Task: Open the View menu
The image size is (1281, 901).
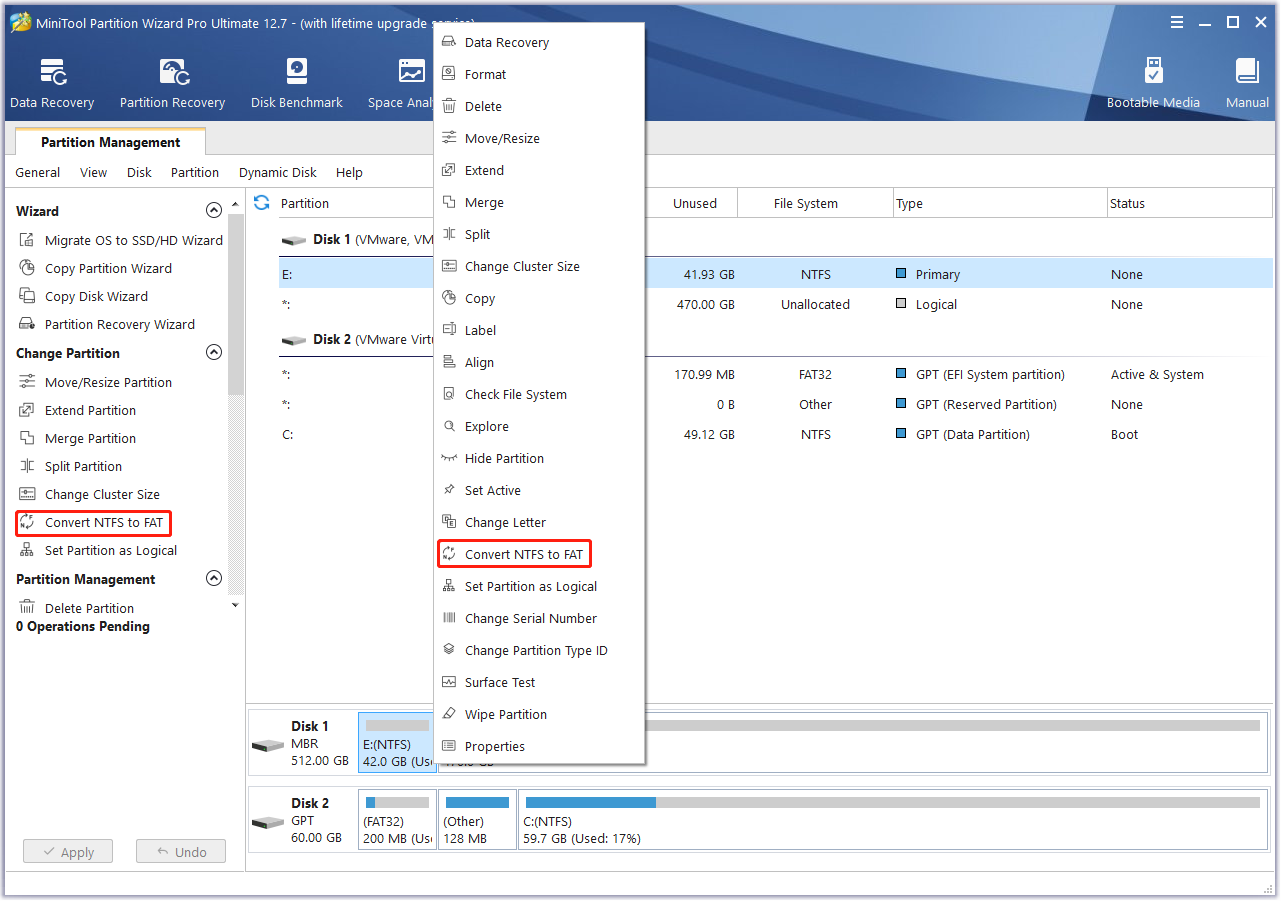Action: (x=93, y=172)
